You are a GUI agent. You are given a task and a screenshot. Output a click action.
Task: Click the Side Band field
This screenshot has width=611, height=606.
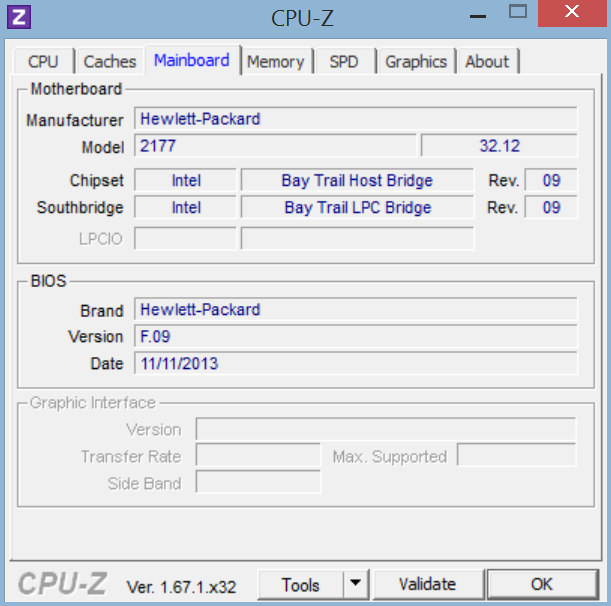(x=258, y=482)
